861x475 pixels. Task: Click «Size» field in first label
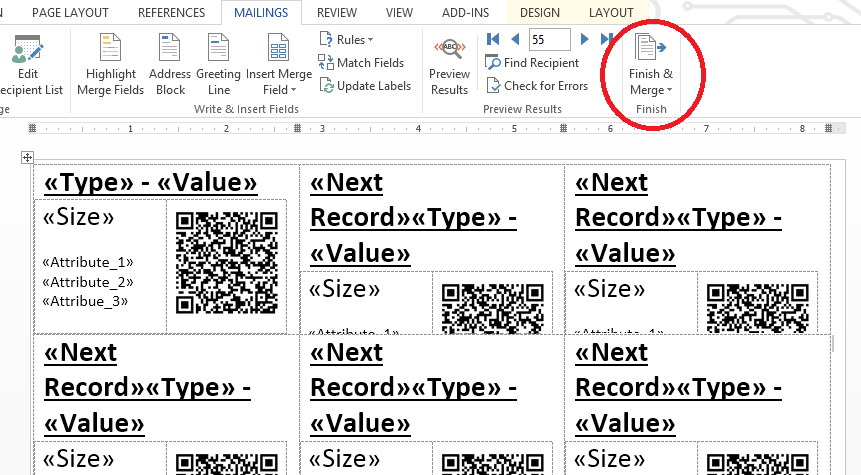[79, 217]
